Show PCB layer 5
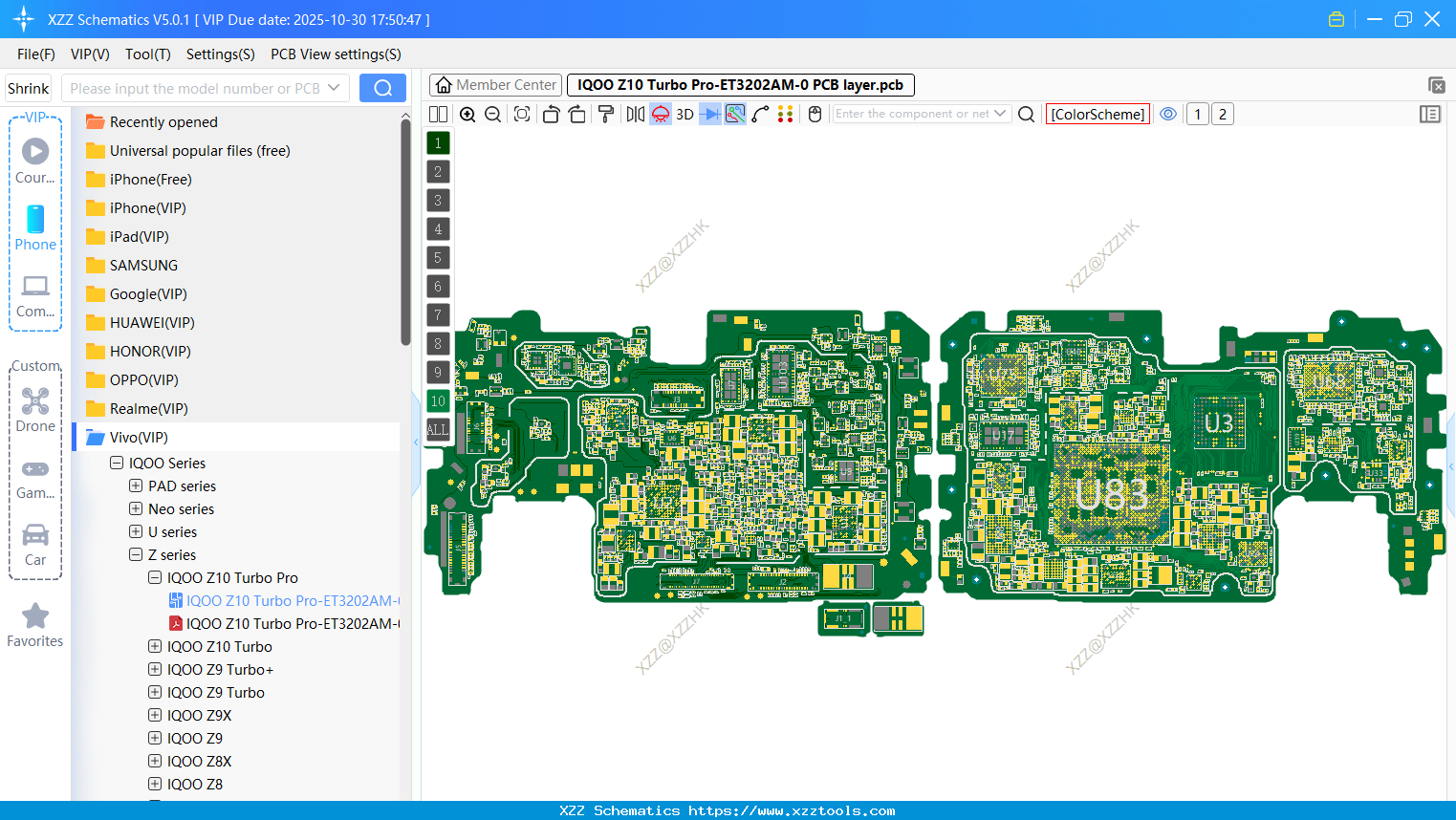The width and height of the screenshot is (1456, 820). pyautogui.click(x=438, y=257)
